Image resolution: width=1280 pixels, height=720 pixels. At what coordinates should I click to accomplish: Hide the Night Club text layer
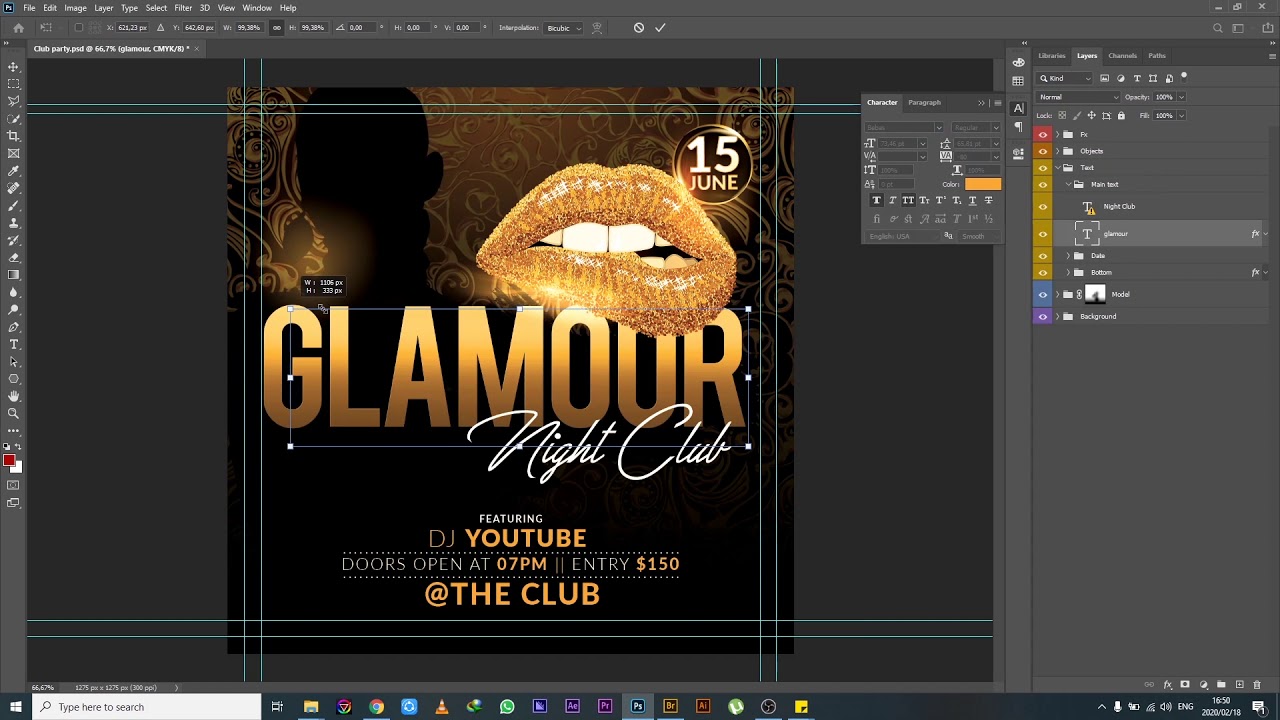1043,207
